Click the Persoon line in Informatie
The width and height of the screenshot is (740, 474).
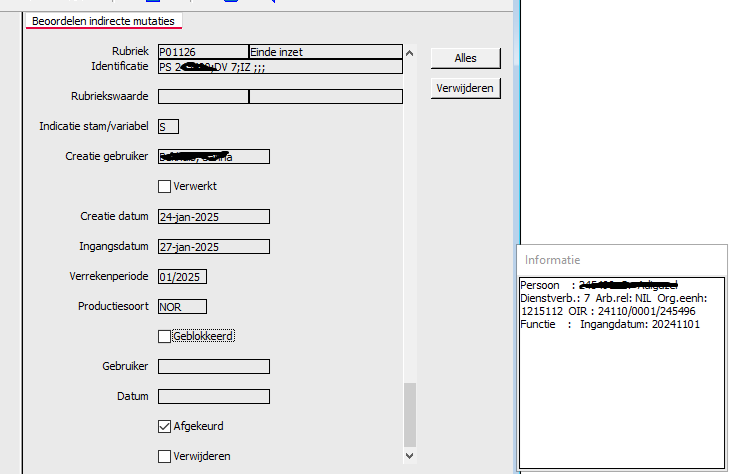599,285
